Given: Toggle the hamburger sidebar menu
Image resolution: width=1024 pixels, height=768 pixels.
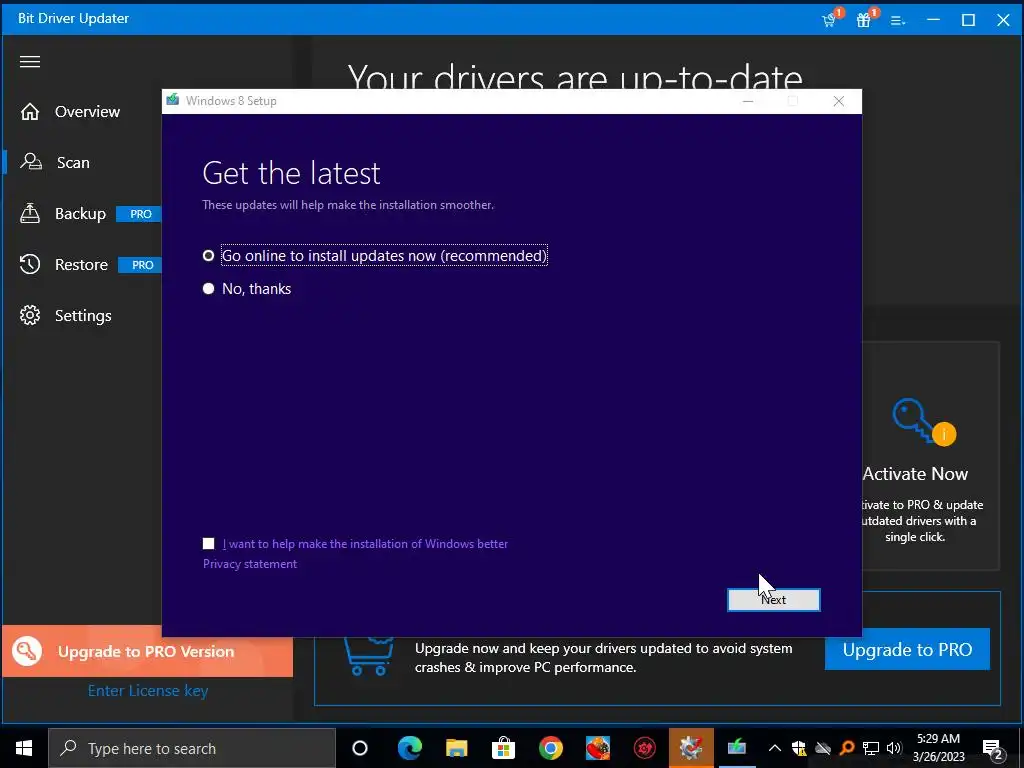Looking at the screenshot, I should tap(30, 61).
